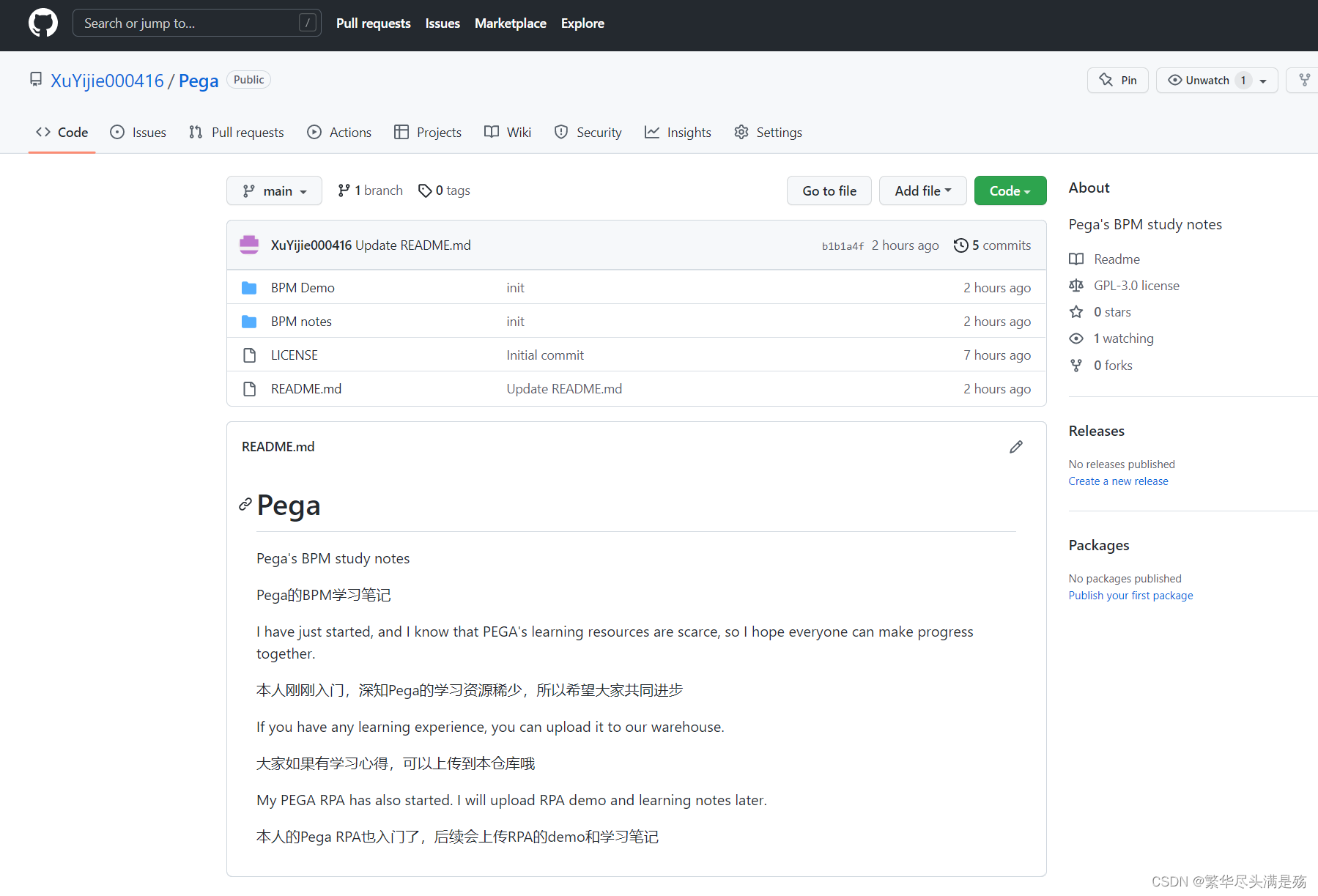
Task: Open the Security tab
Action: coord(588,133)
